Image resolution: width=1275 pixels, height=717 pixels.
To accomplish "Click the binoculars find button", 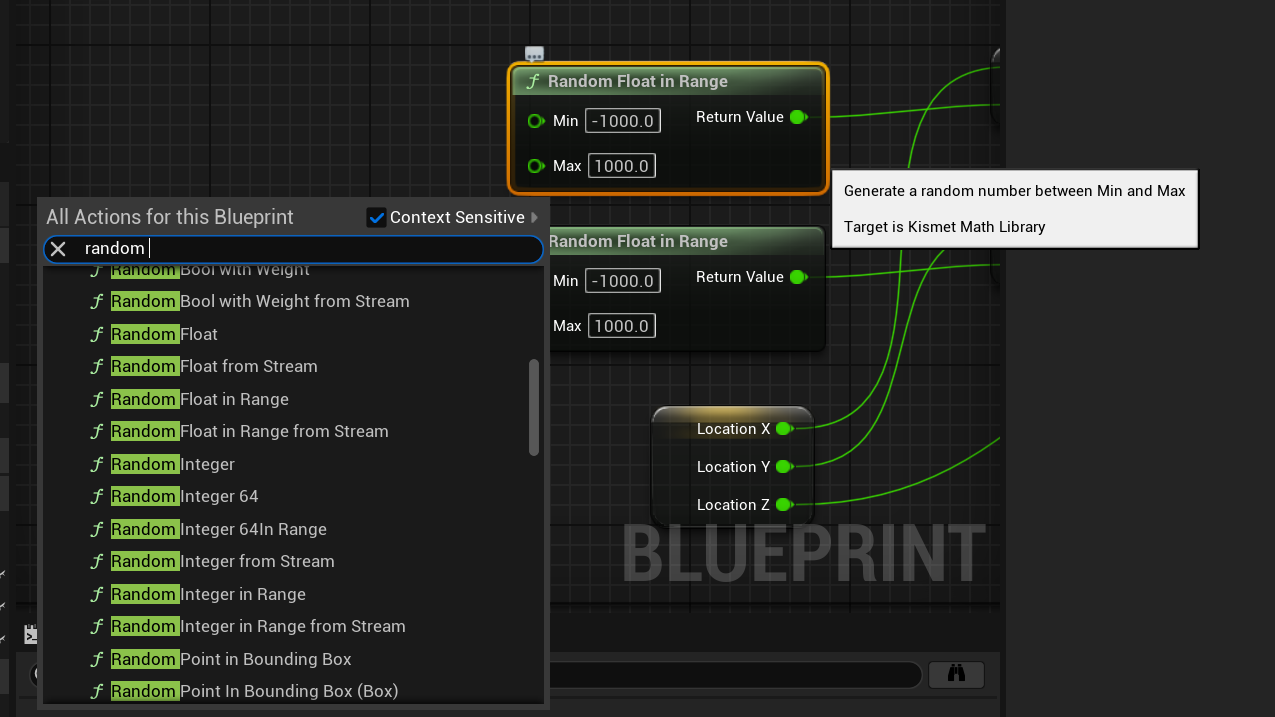I will pos(956,674).
